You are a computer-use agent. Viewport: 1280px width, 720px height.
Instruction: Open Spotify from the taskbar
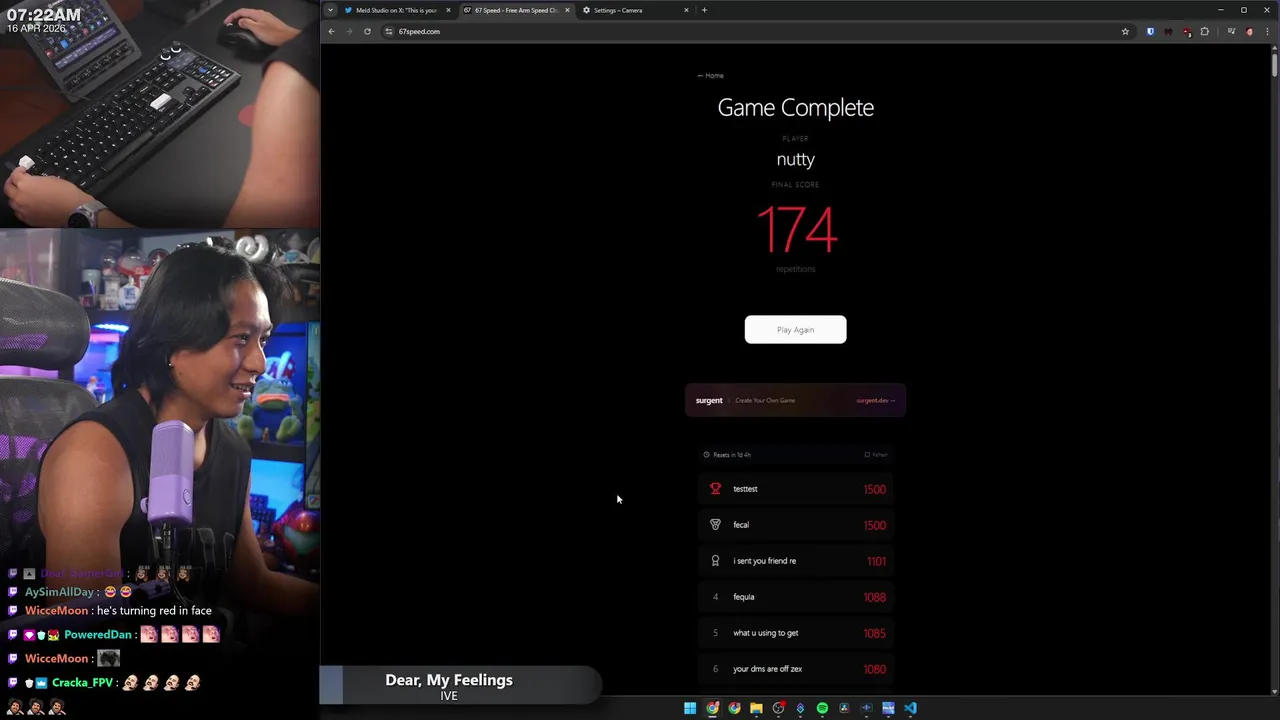point(822,708)
